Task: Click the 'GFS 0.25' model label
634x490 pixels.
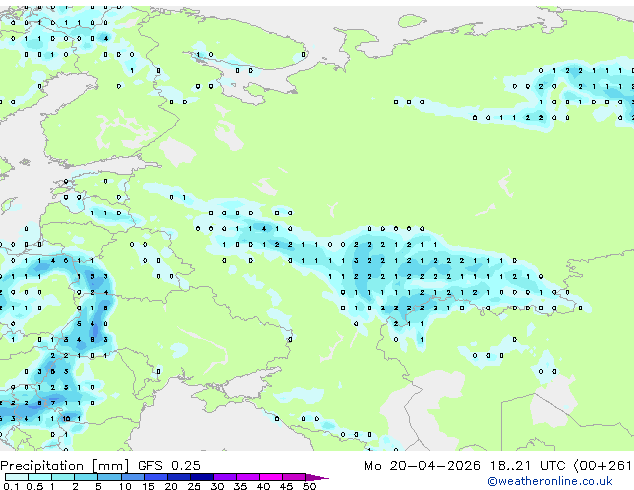Action: 169,465
